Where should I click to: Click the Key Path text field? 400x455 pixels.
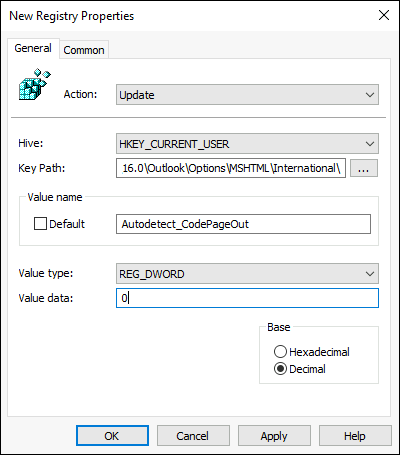[231, 168]
